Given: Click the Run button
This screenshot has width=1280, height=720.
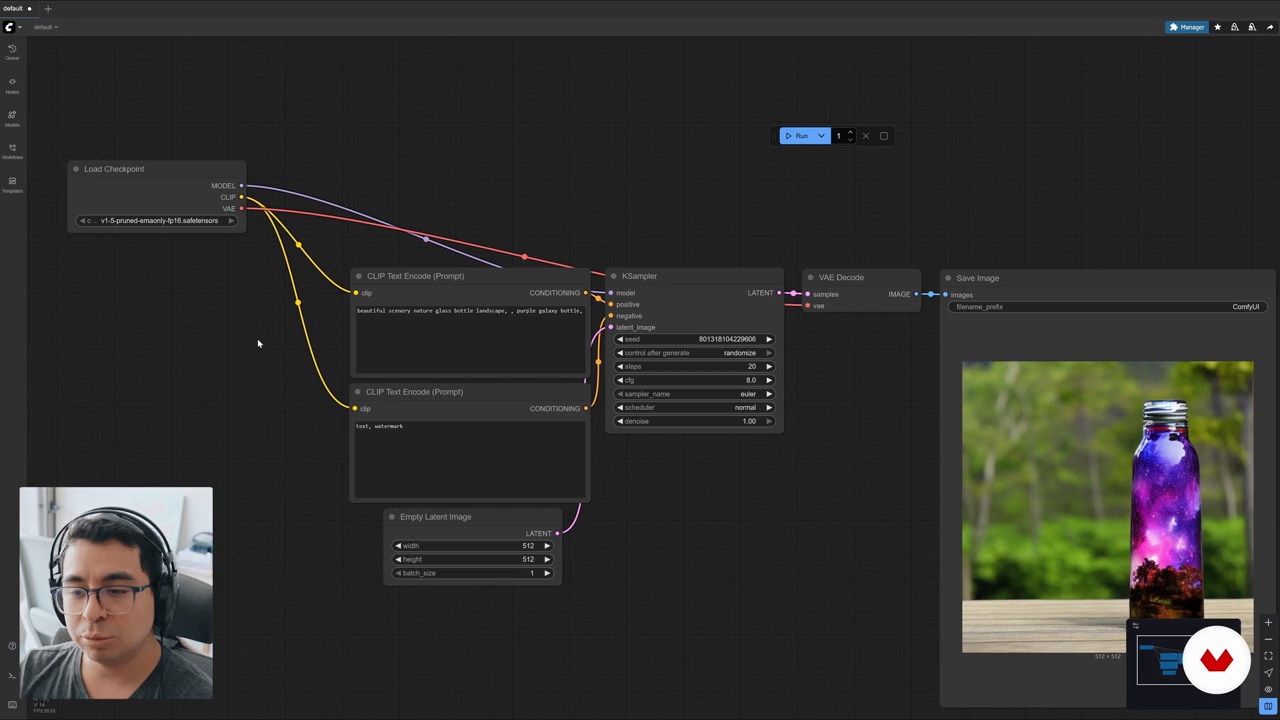Looking at the screenshot, I should [x=797, y=136].
